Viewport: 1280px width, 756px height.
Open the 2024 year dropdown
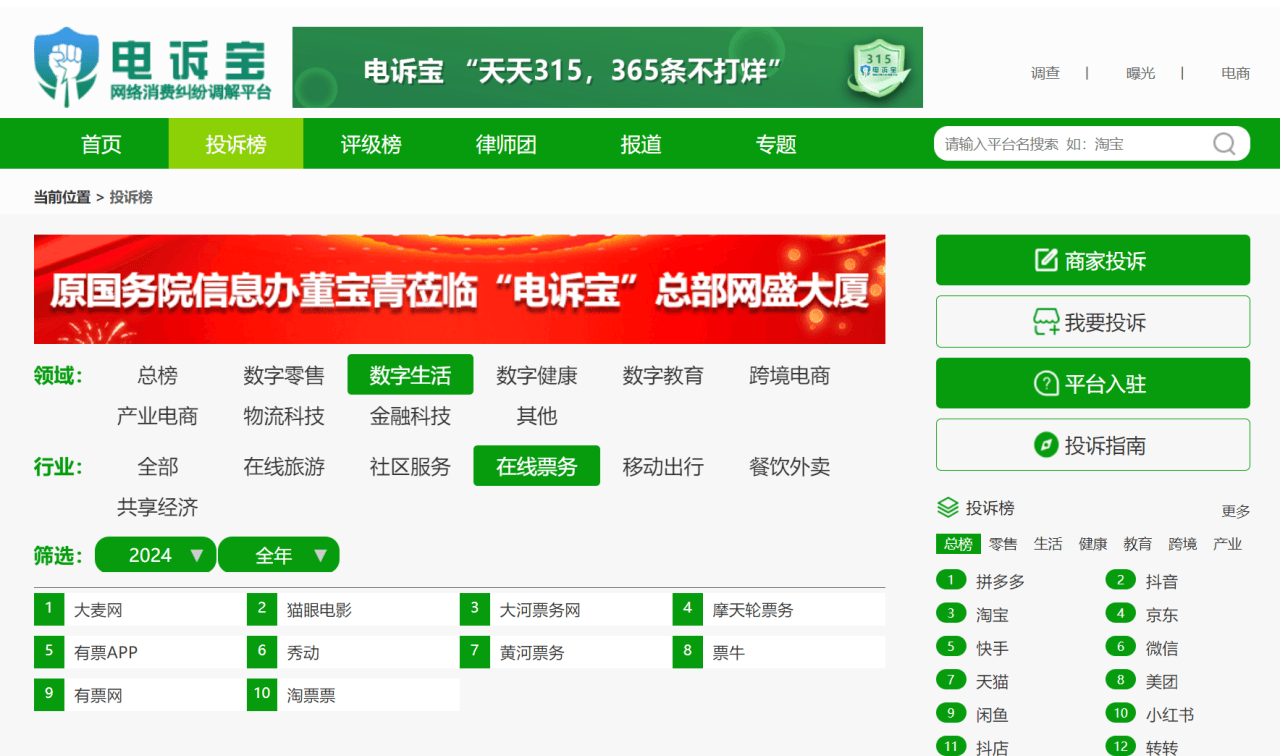coord(155,555)
